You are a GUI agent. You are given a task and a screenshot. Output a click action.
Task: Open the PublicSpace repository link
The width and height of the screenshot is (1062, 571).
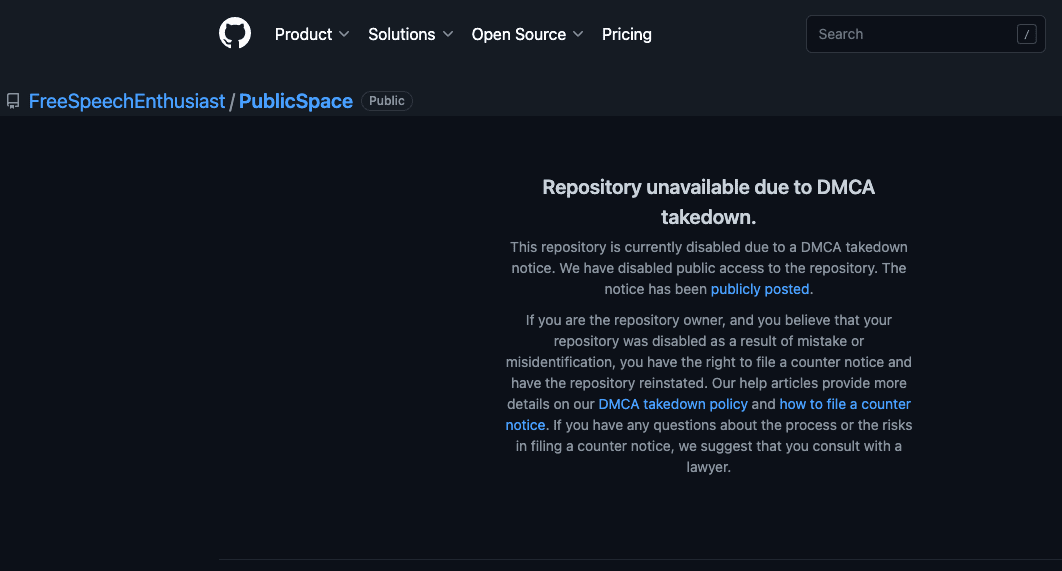point(295,101)
